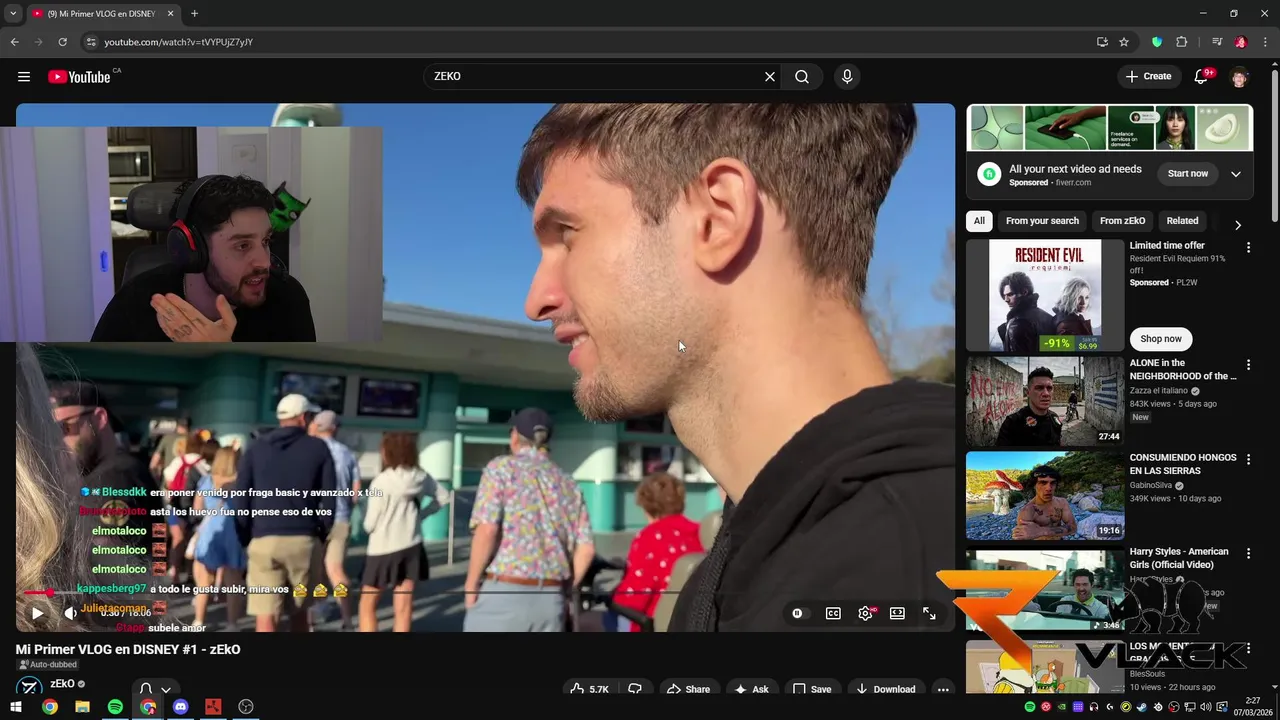Bookmark this page with star
Screen dimensions: 1280x720
(x=1124, y=42)
